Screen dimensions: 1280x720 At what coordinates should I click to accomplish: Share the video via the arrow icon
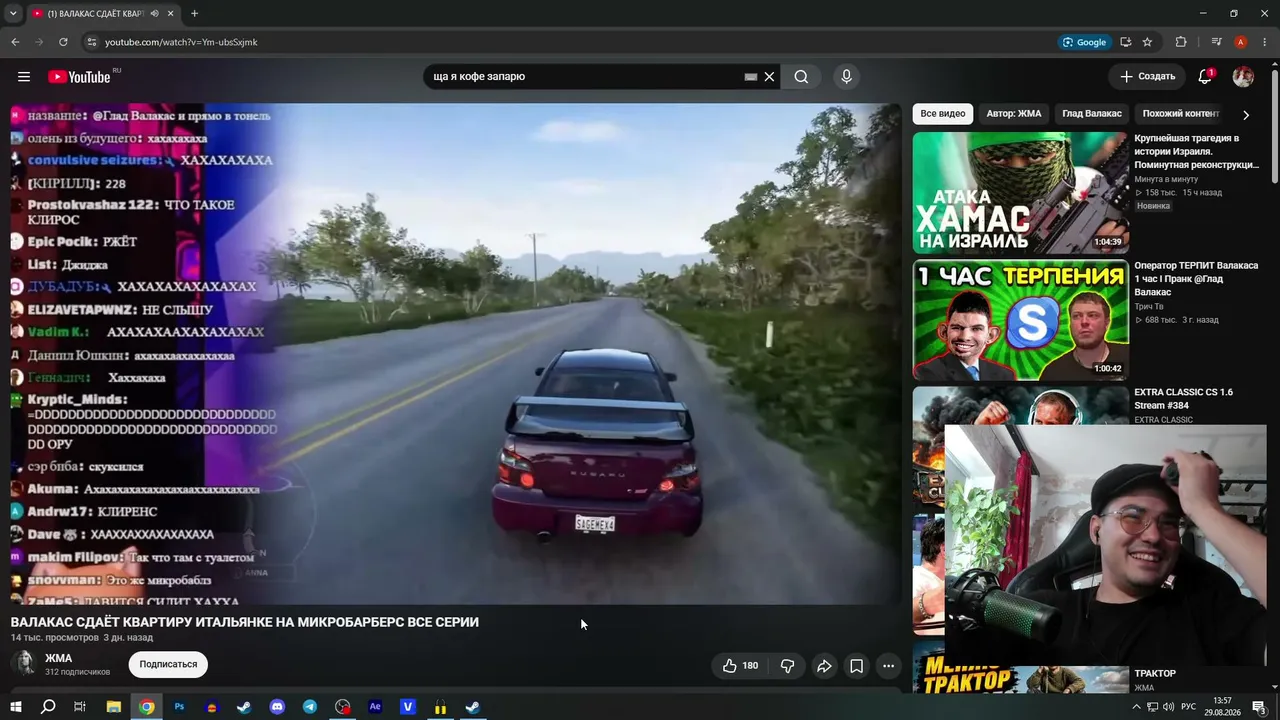click(x=824, y=665)
